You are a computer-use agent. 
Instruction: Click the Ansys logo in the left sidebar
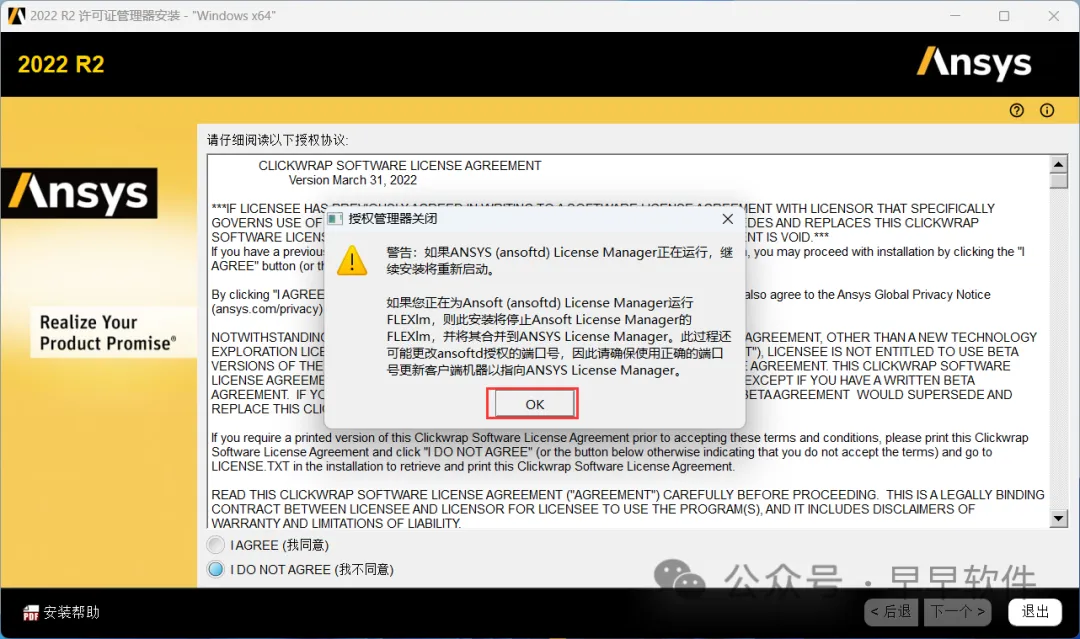click(79, 193)
